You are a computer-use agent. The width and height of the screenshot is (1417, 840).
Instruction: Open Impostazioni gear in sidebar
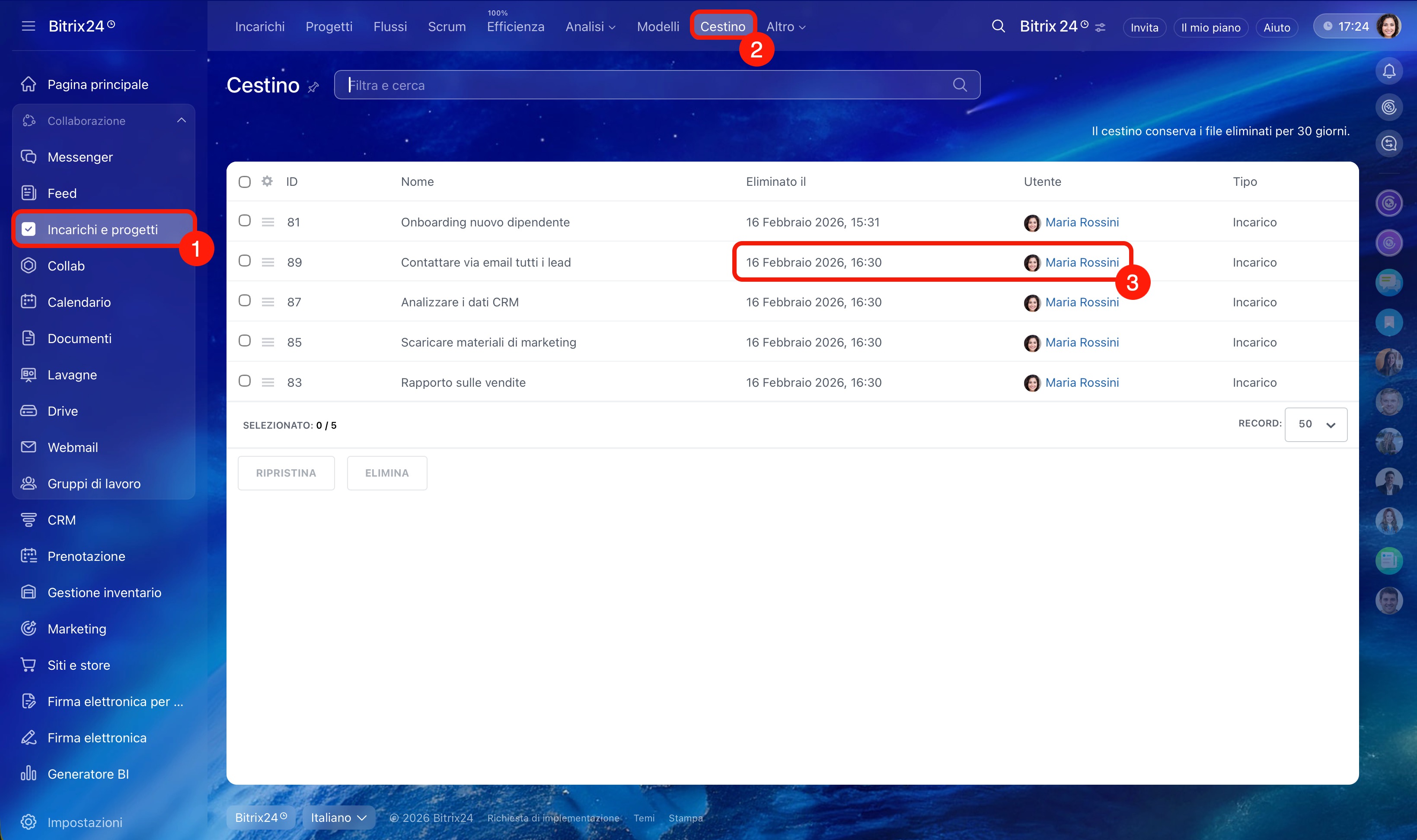[28, 822]
